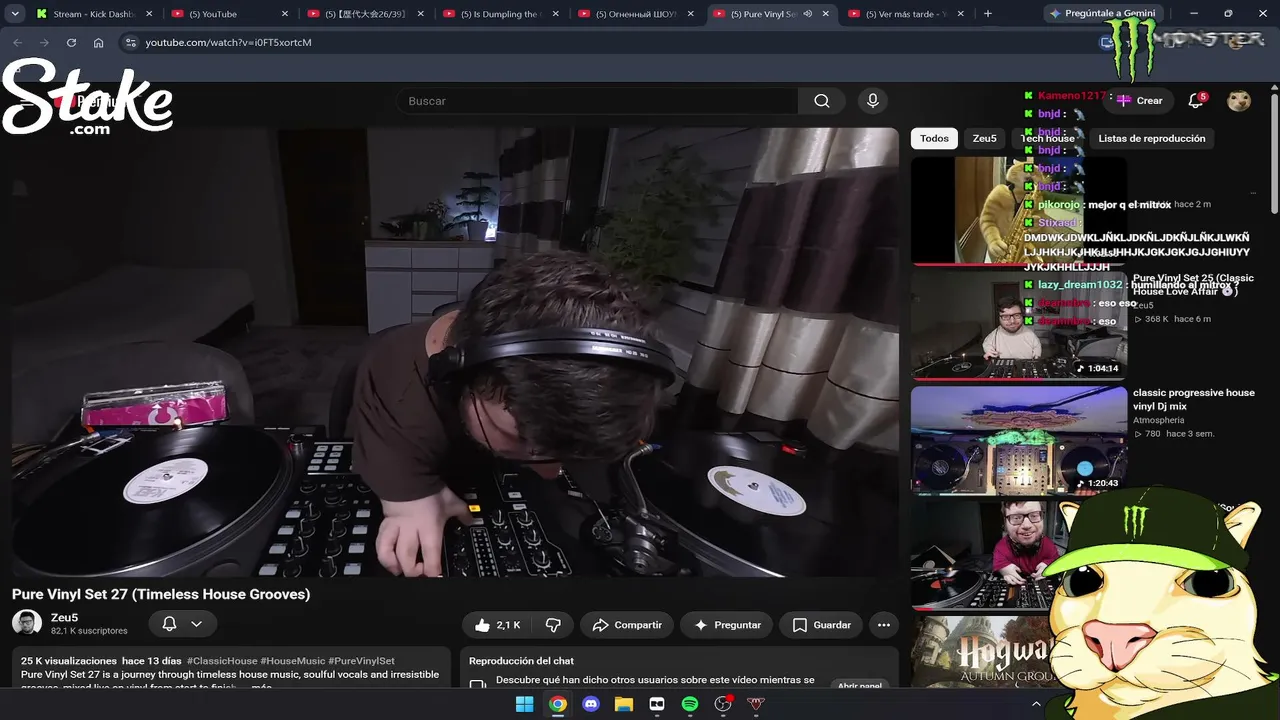Open Discord from the taskbar
This screenshot has width=1280, height=720.
[x=591, y=704]
